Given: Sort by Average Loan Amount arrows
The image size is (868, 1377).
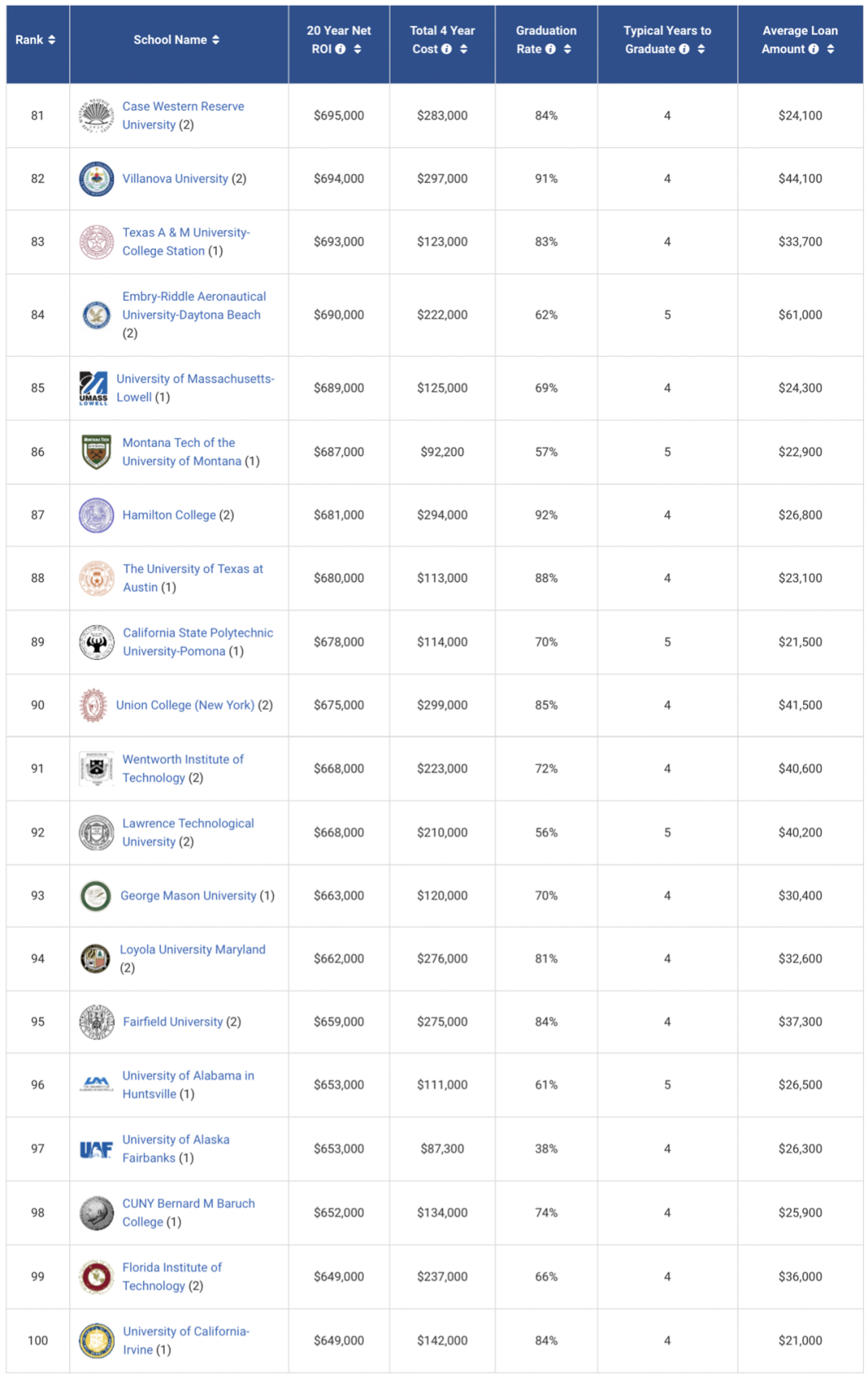Looking at the screenshot, I should 830,49.
